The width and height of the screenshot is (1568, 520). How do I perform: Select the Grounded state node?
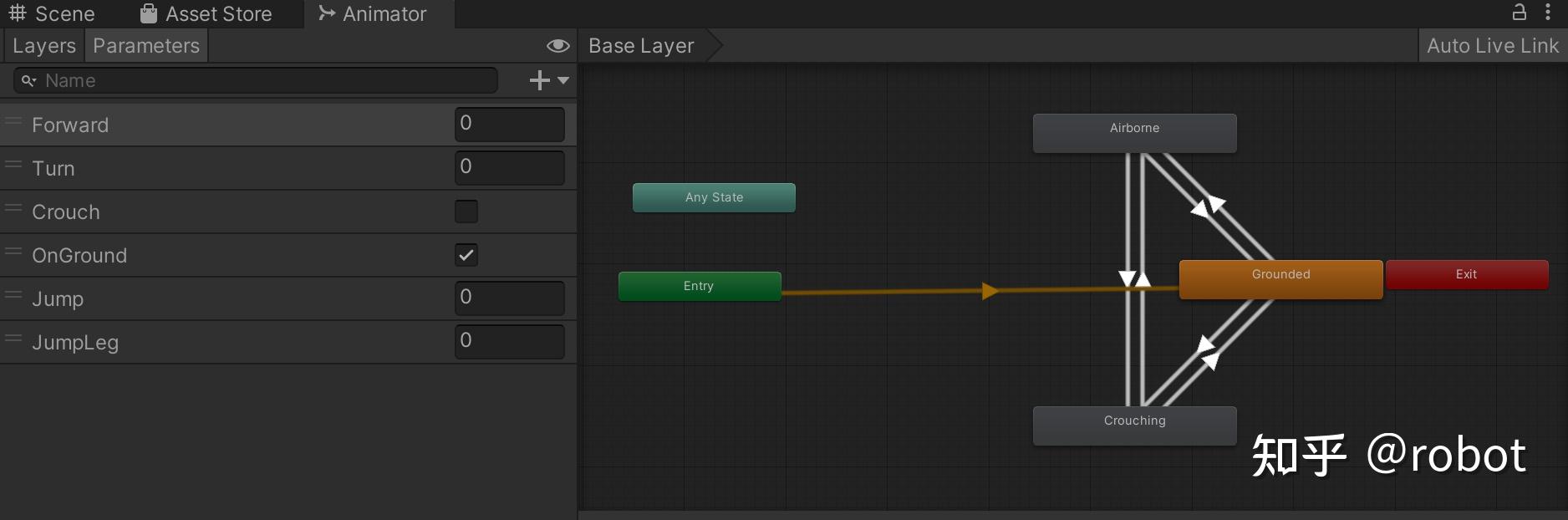click(1280, 278)
